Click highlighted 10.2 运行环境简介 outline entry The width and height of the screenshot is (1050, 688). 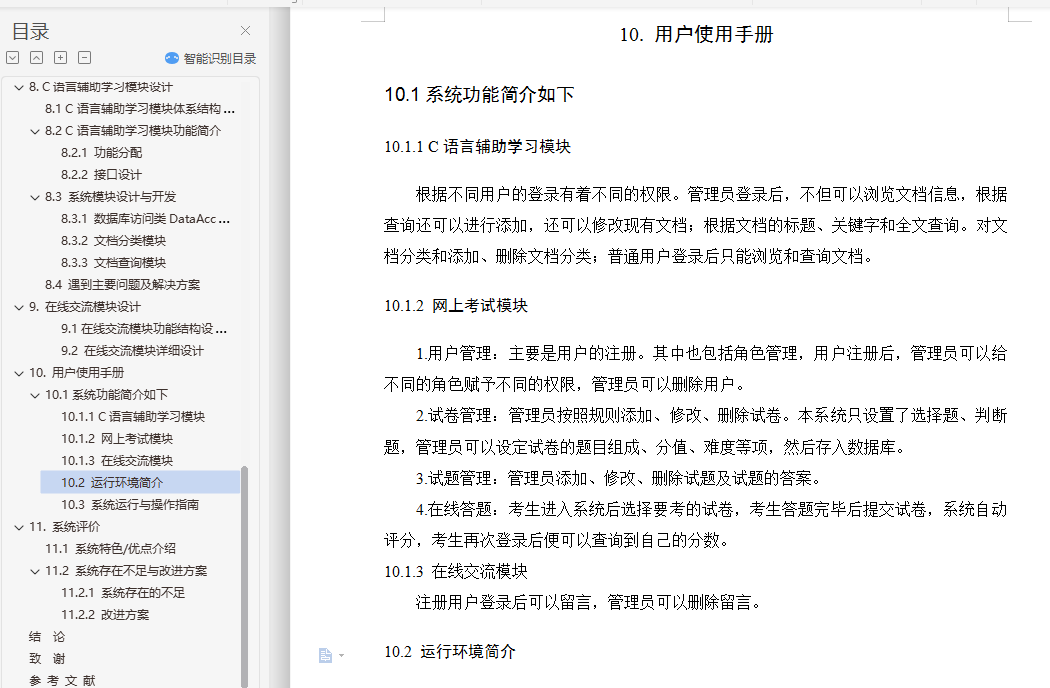click(140, 482)
